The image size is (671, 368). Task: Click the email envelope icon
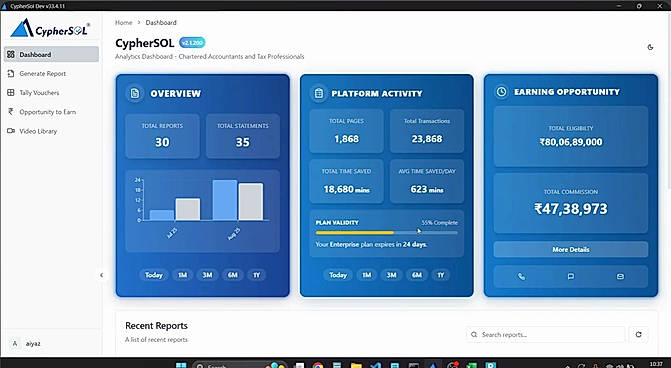coord(620,276)
